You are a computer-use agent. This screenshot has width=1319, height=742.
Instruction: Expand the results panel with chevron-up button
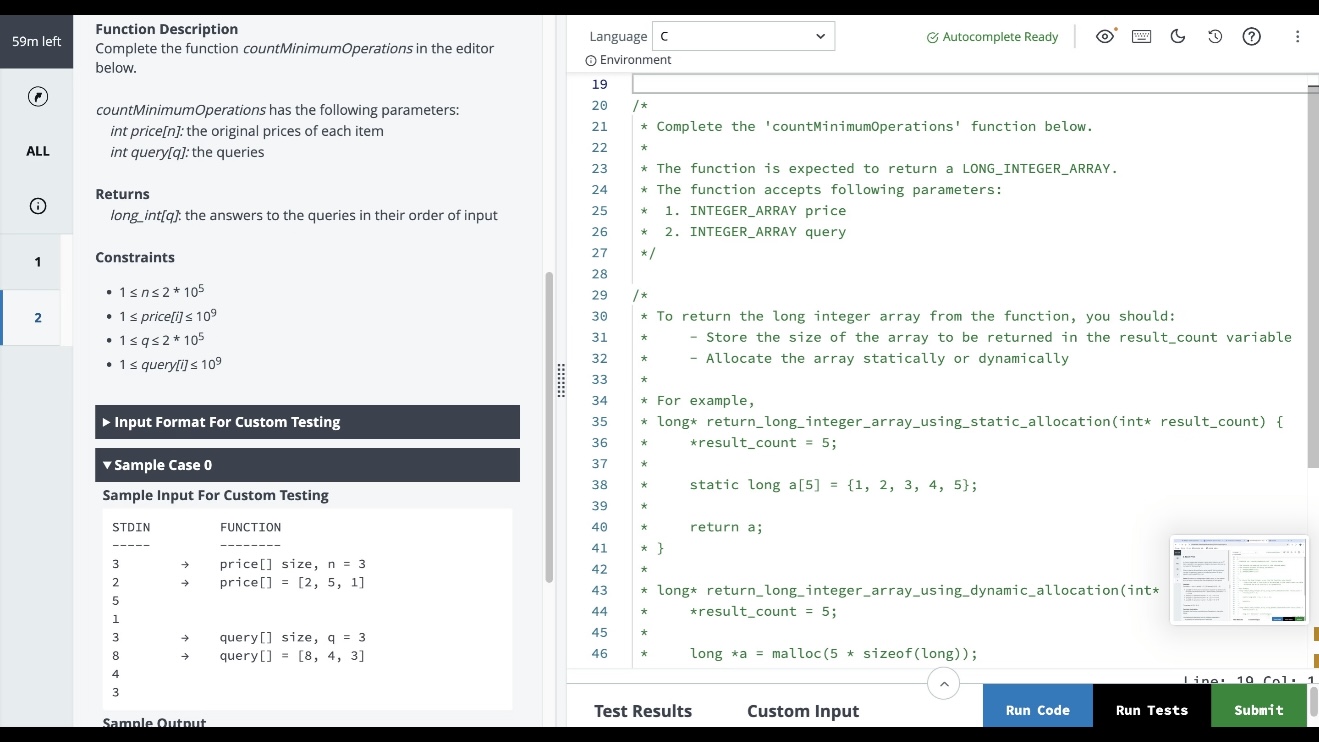pyautogui.click(x=943, y=684)
